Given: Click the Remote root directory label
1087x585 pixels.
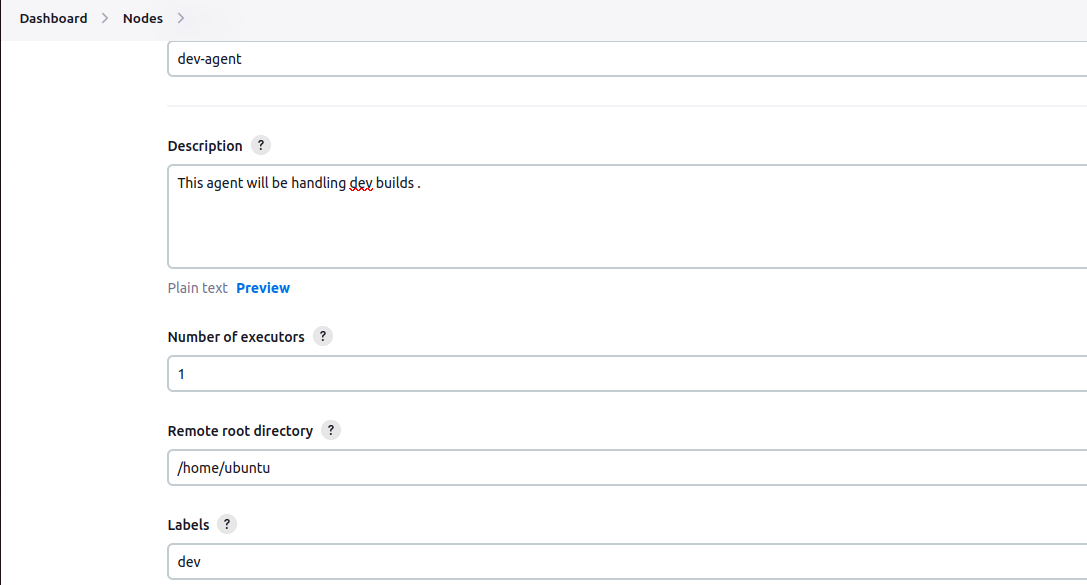Looking at the screenshot, I should (x=241, y=431).
